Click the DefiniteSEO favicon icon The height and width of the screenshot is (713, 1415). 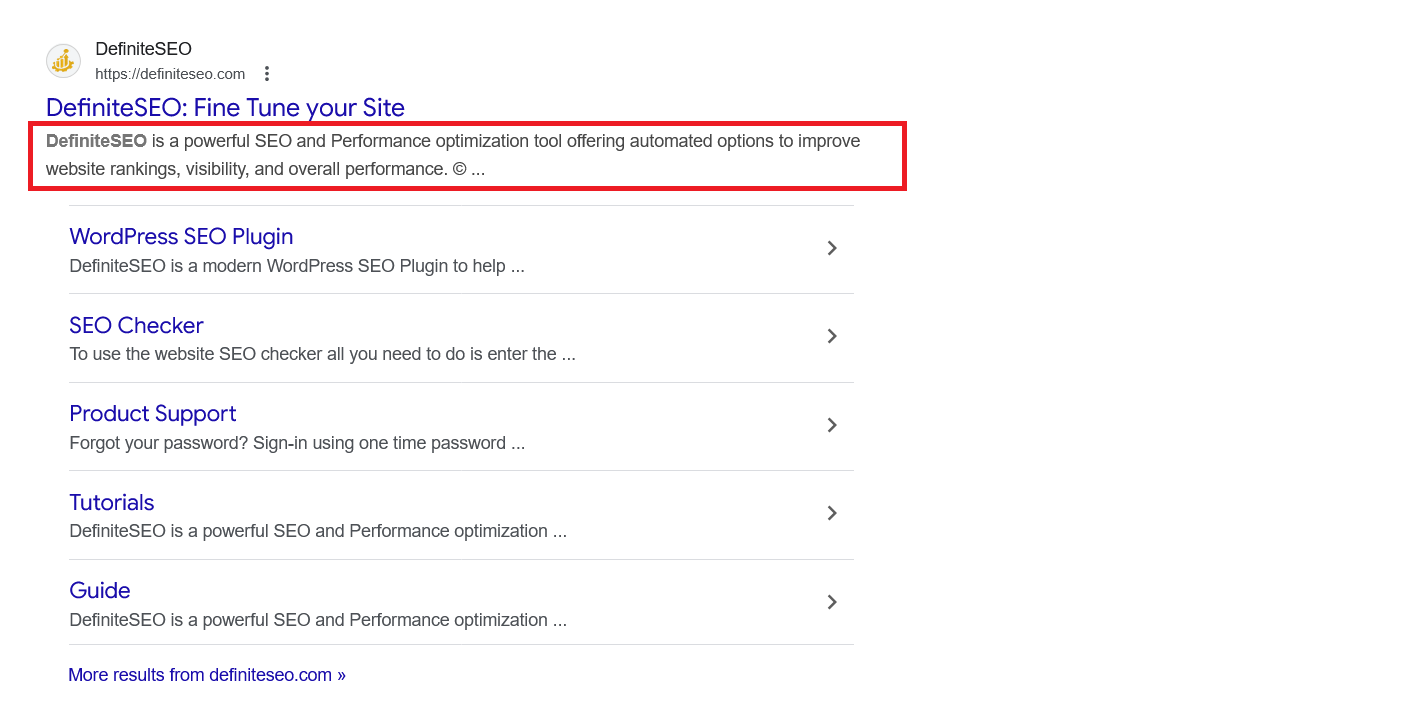click(x=63, y=61)
